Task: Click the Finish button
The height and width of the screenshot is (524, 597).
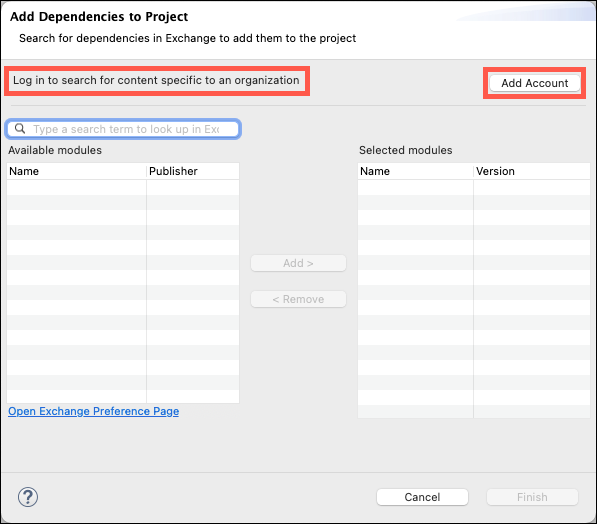Action: [x=532, y=497]
